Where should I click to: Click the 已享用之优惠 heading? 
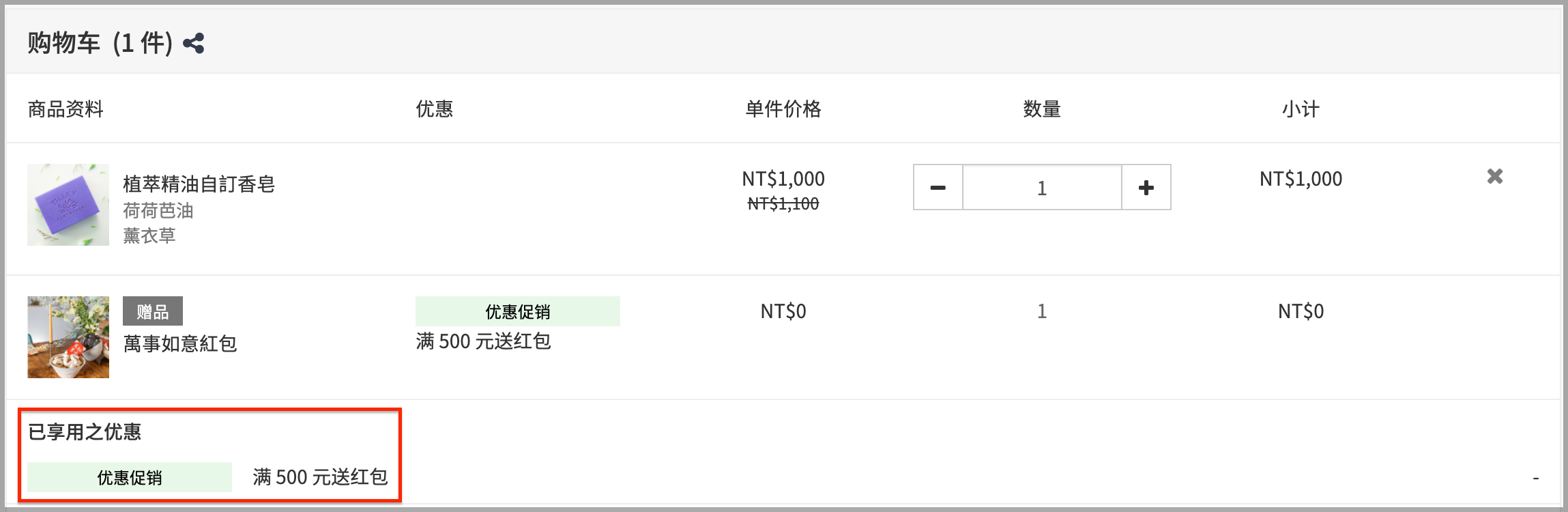click(x=85, y=431)
